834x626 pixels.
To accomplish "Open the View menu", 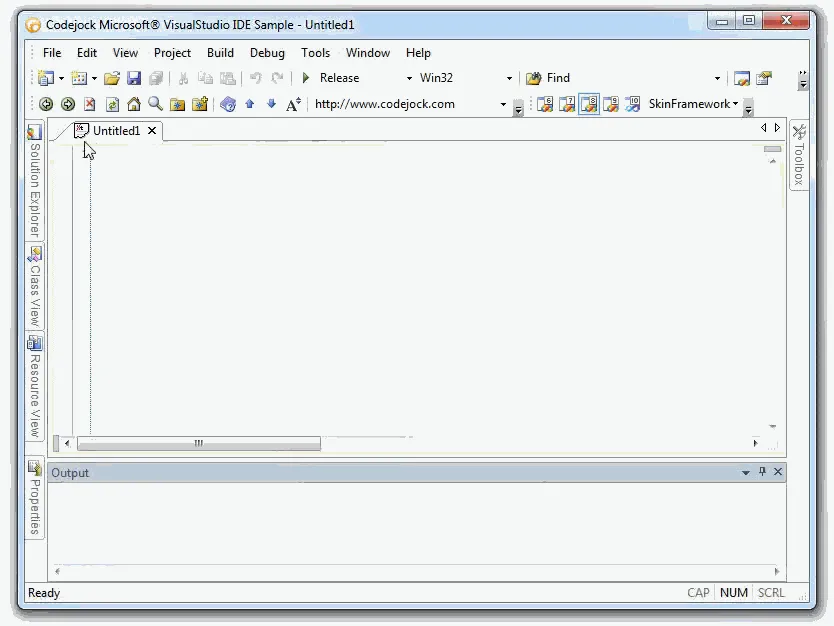I will (125, 53).
